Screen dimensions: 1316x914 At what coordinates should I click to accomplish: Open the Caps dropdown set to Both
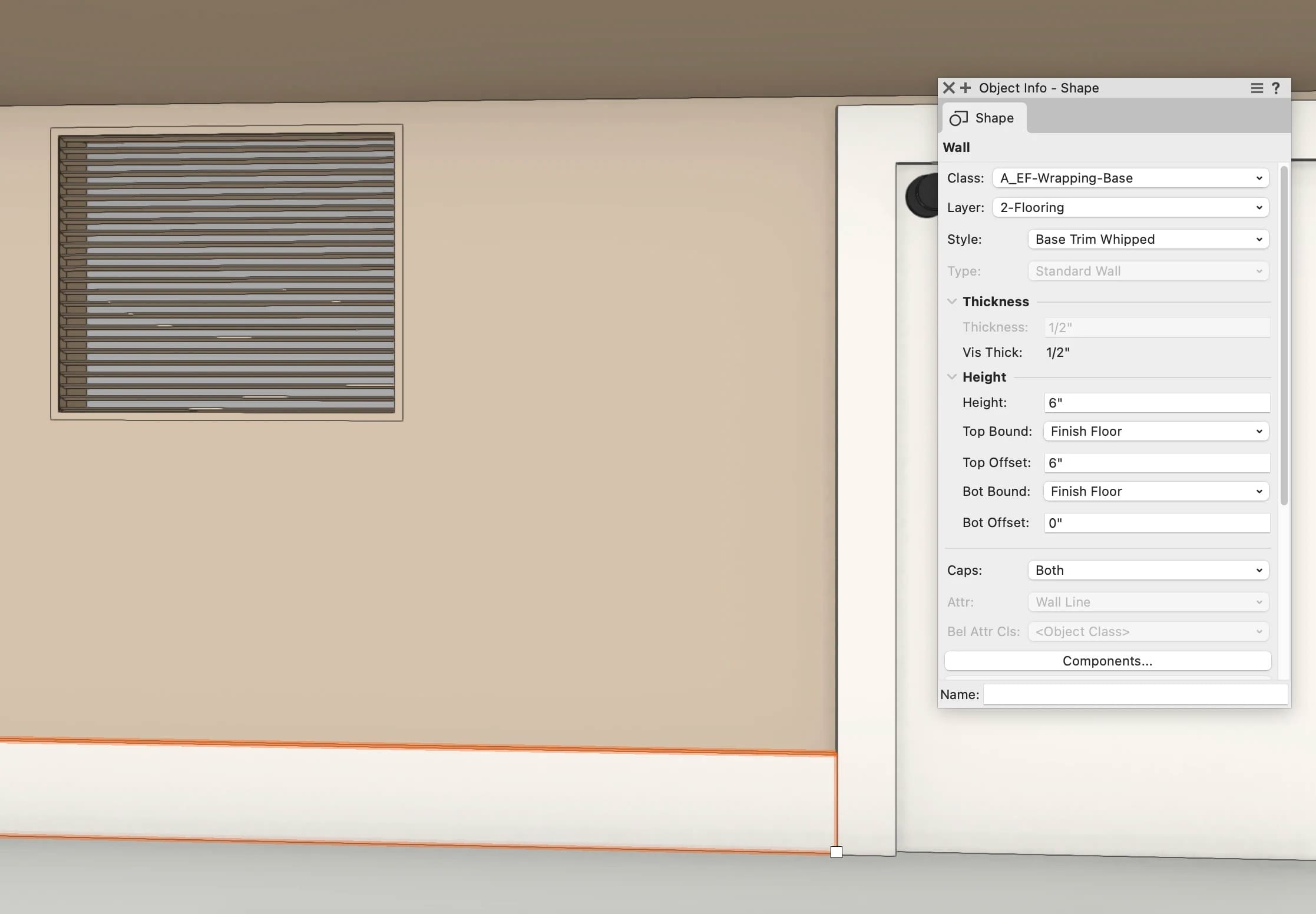1148,570
